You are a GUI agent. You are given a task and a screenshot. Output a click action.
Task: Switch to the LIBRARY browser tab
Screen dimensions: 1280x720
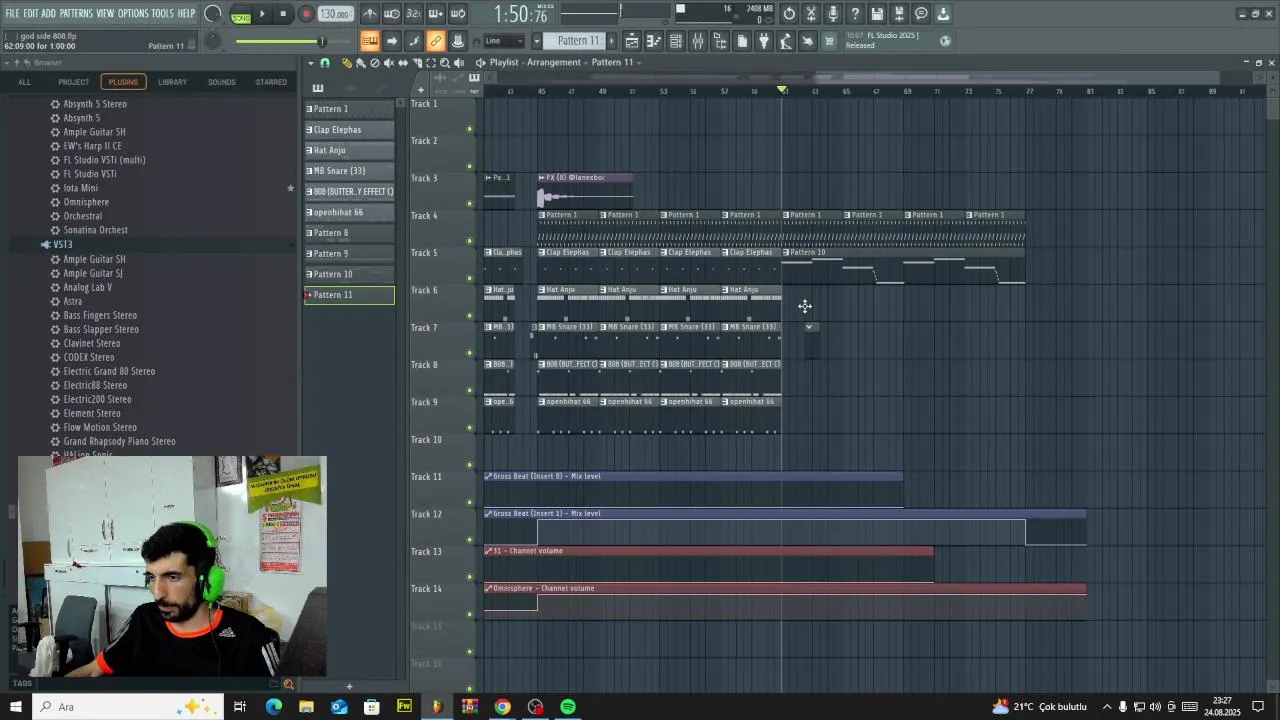coord(172,82)
